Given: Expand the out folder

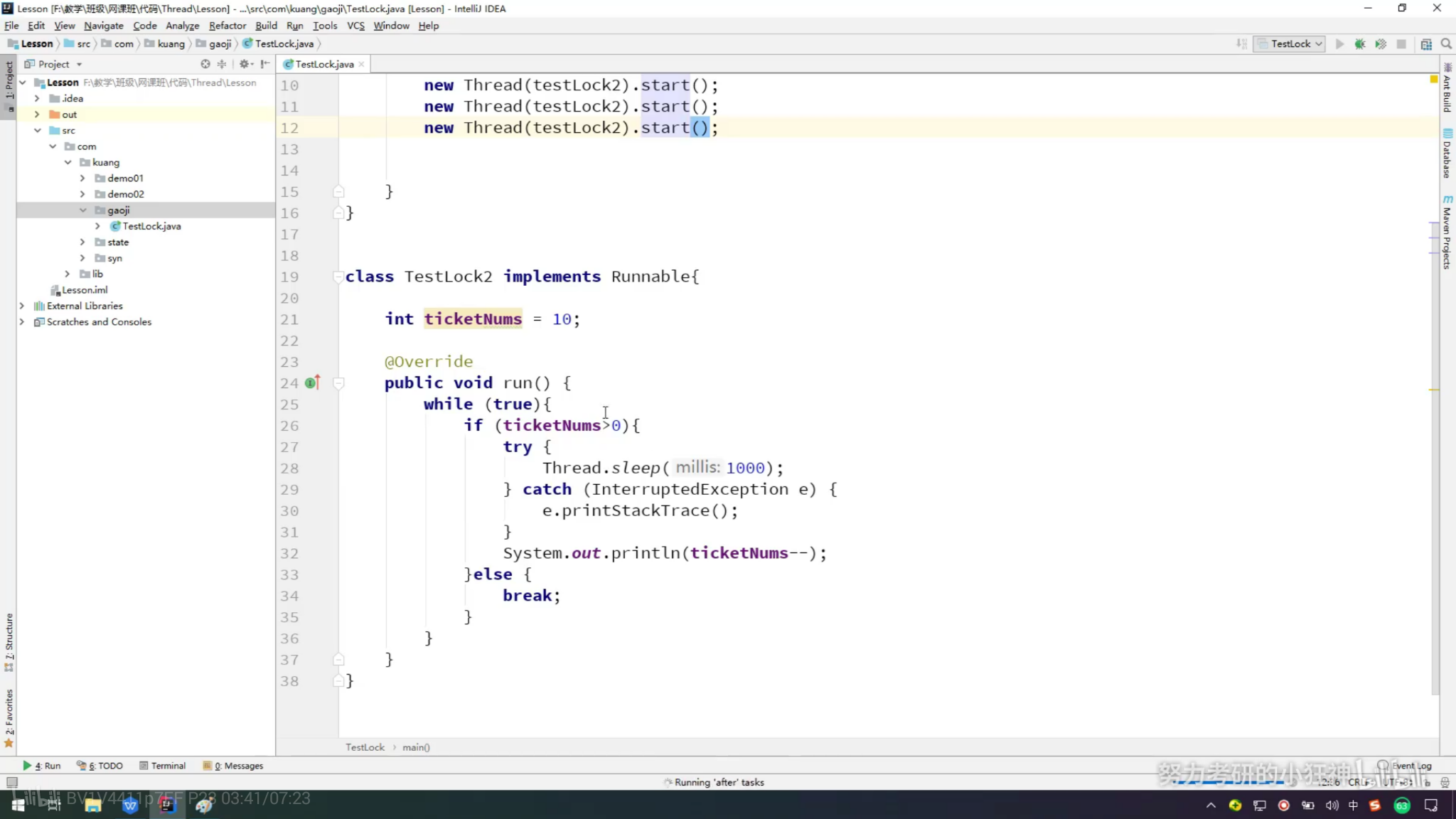Looking at the screenshot, I should [x=37, y=114].
